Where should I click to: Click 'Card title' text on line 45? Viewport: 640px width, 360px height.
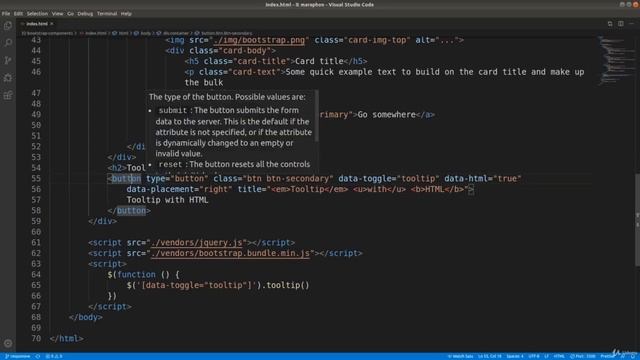[x=319, y=61]
